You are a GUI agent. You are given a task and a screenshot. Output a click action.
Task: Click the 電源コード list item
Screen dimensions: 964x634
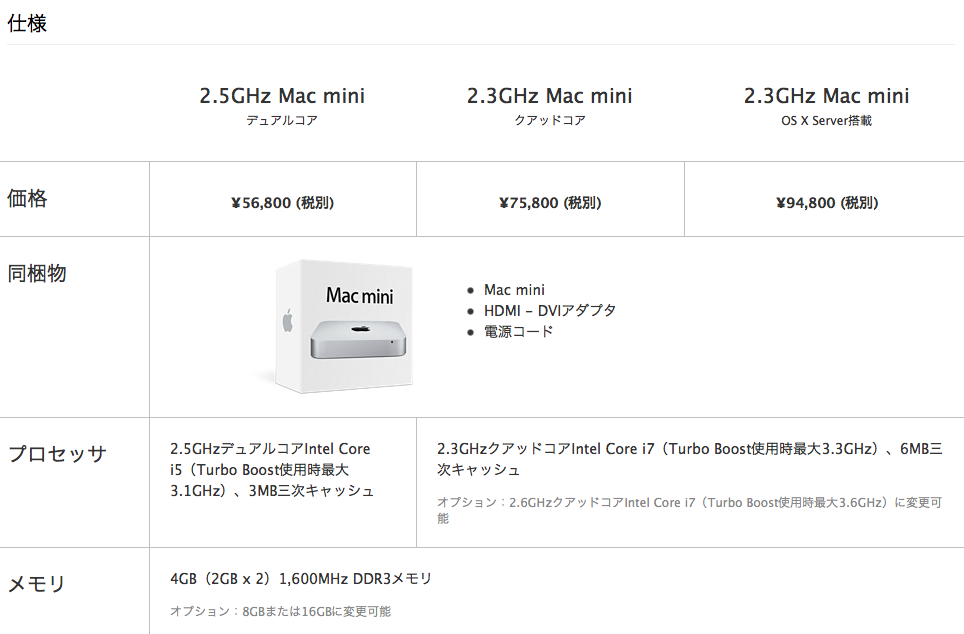tap(518, 331)
